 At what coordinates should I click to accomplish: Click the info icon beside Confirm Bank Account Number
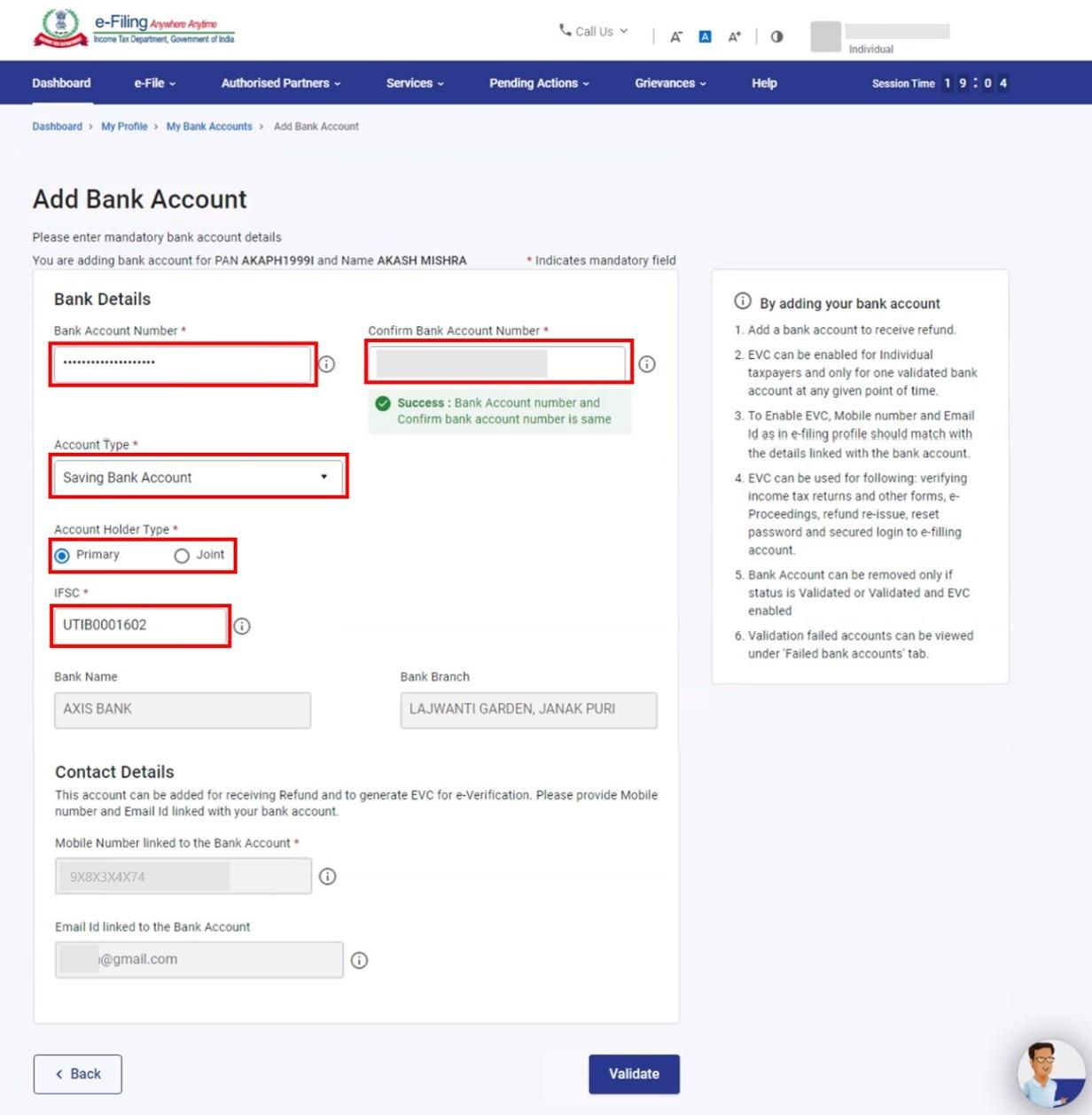(648, 363)
